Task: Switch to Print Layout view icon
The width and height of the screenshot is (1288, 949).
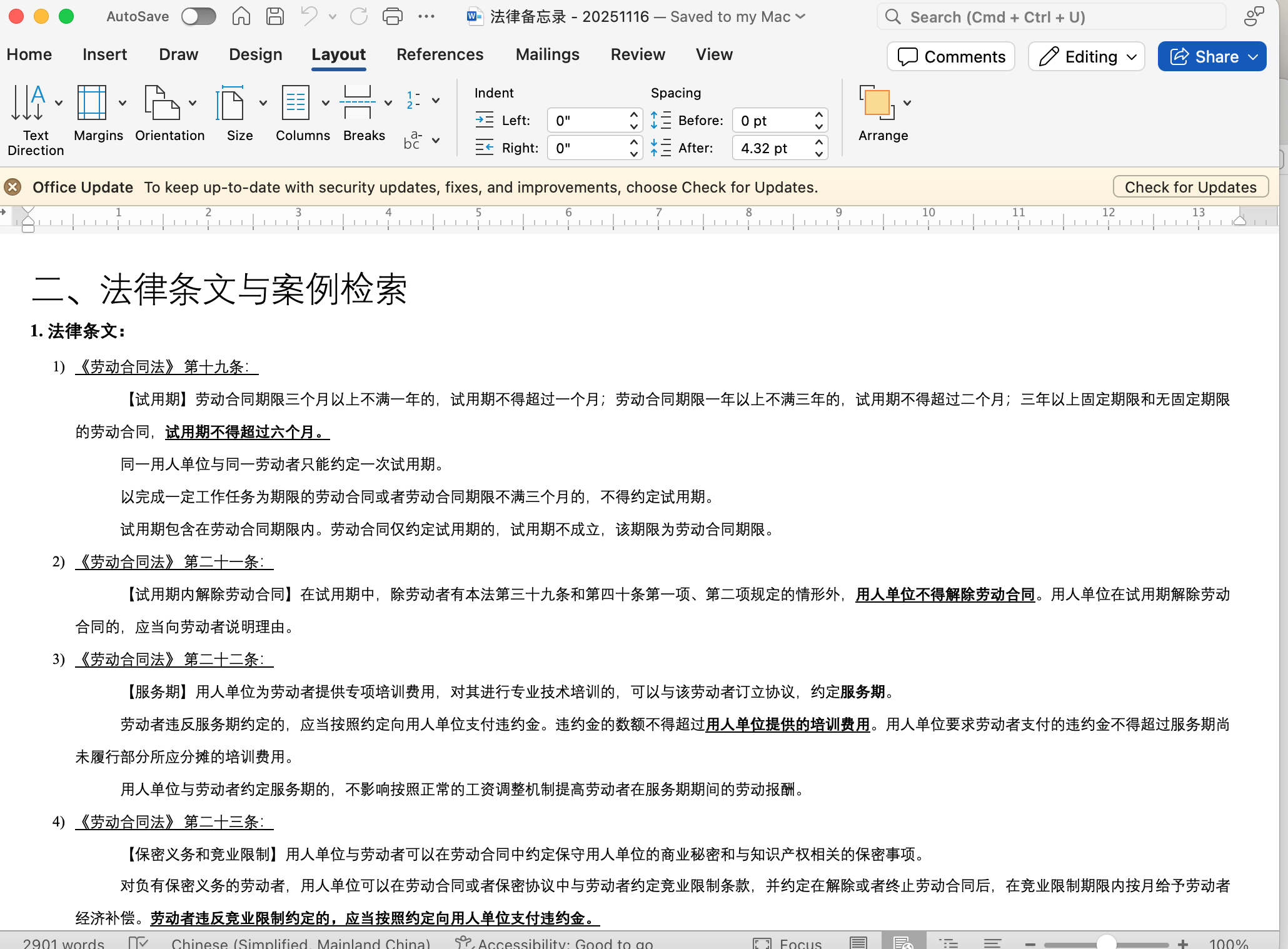Action: 858,943
